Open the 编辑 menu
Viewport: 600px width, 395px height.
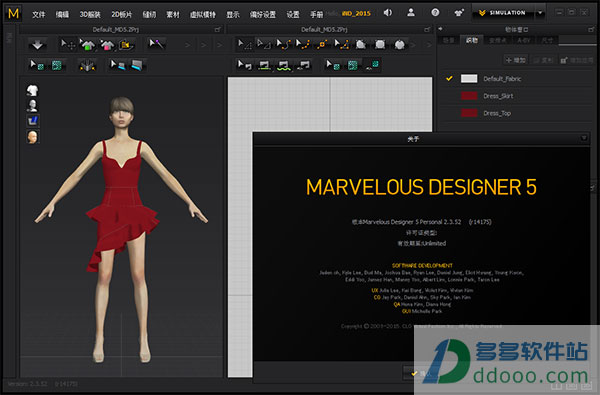[62, 15]
